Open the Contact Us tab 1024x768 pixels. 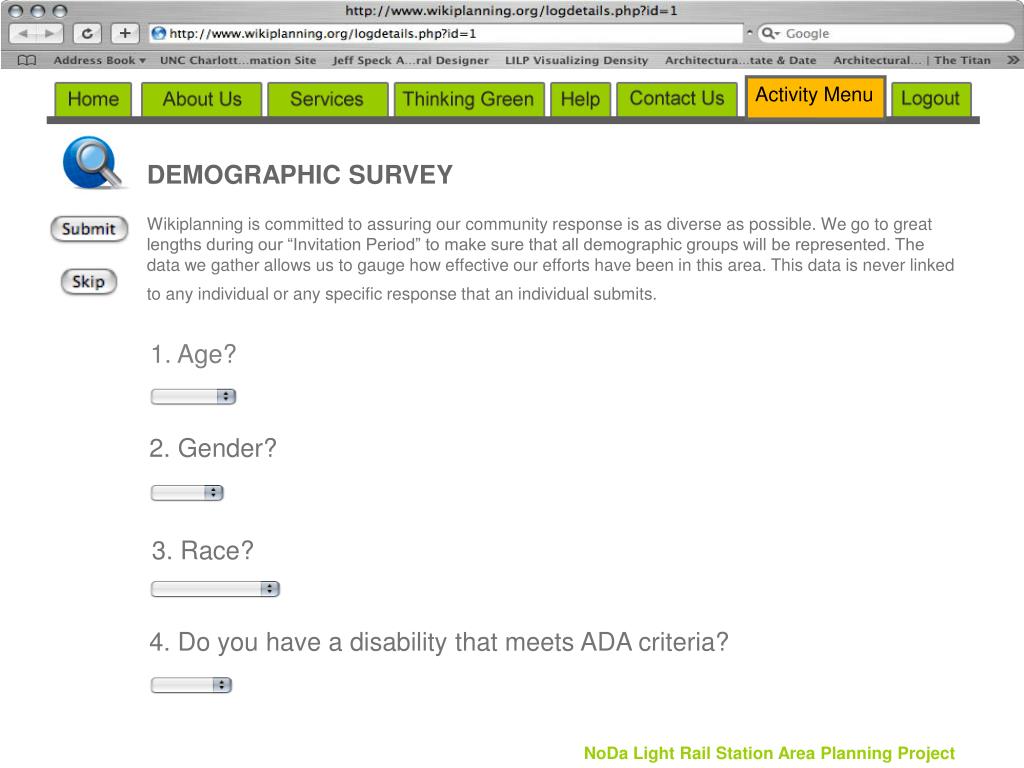[x=677, y=99]
